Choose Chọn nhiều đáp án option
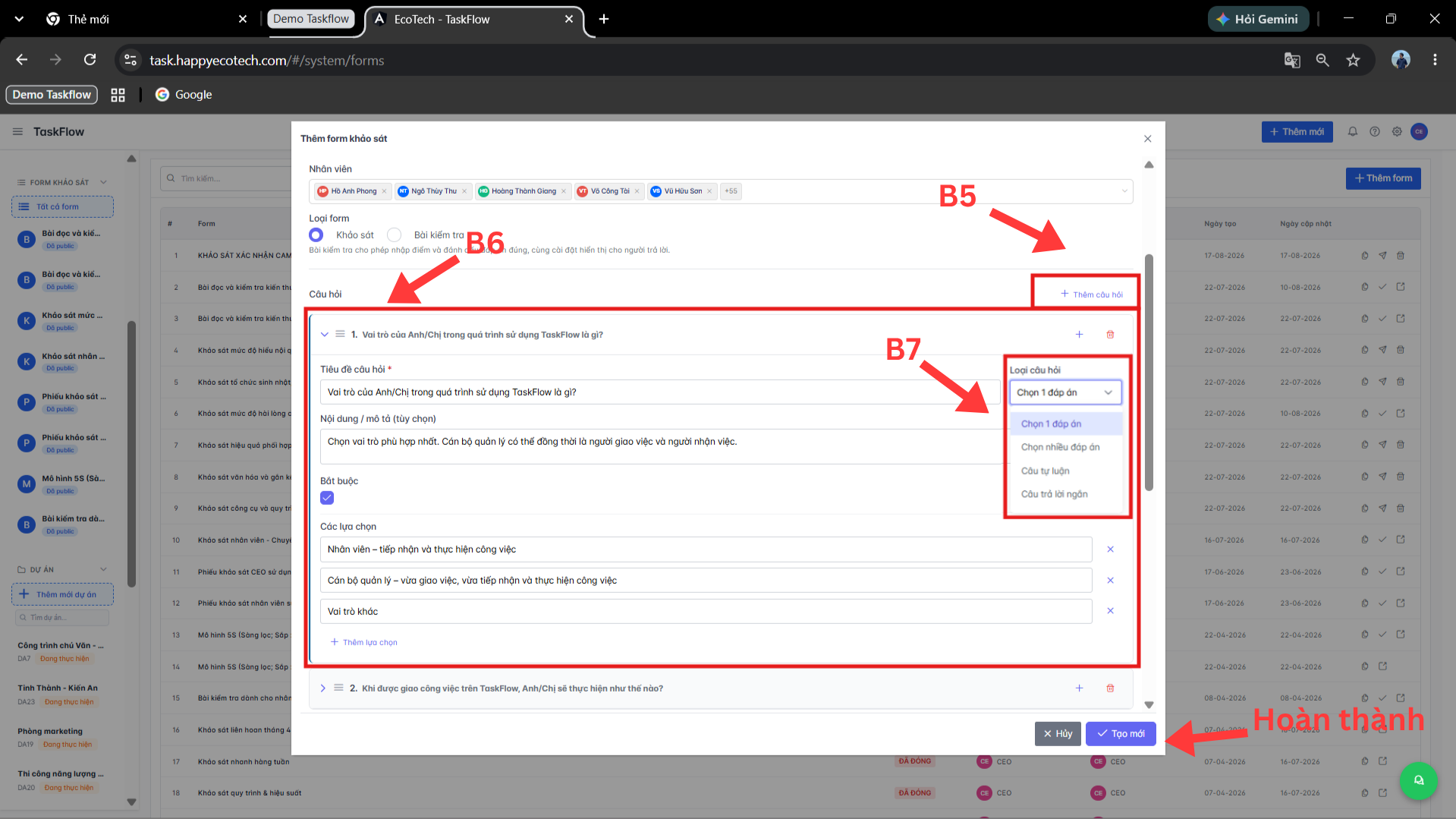The height and width of the screenshot is (819, 1456). coord(1066,448)
